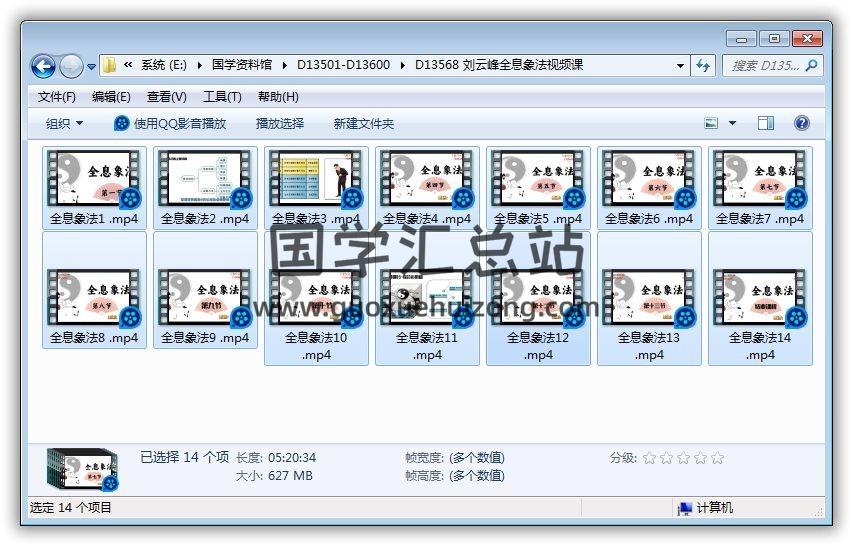Minimize the explorer window

[741, 39]
